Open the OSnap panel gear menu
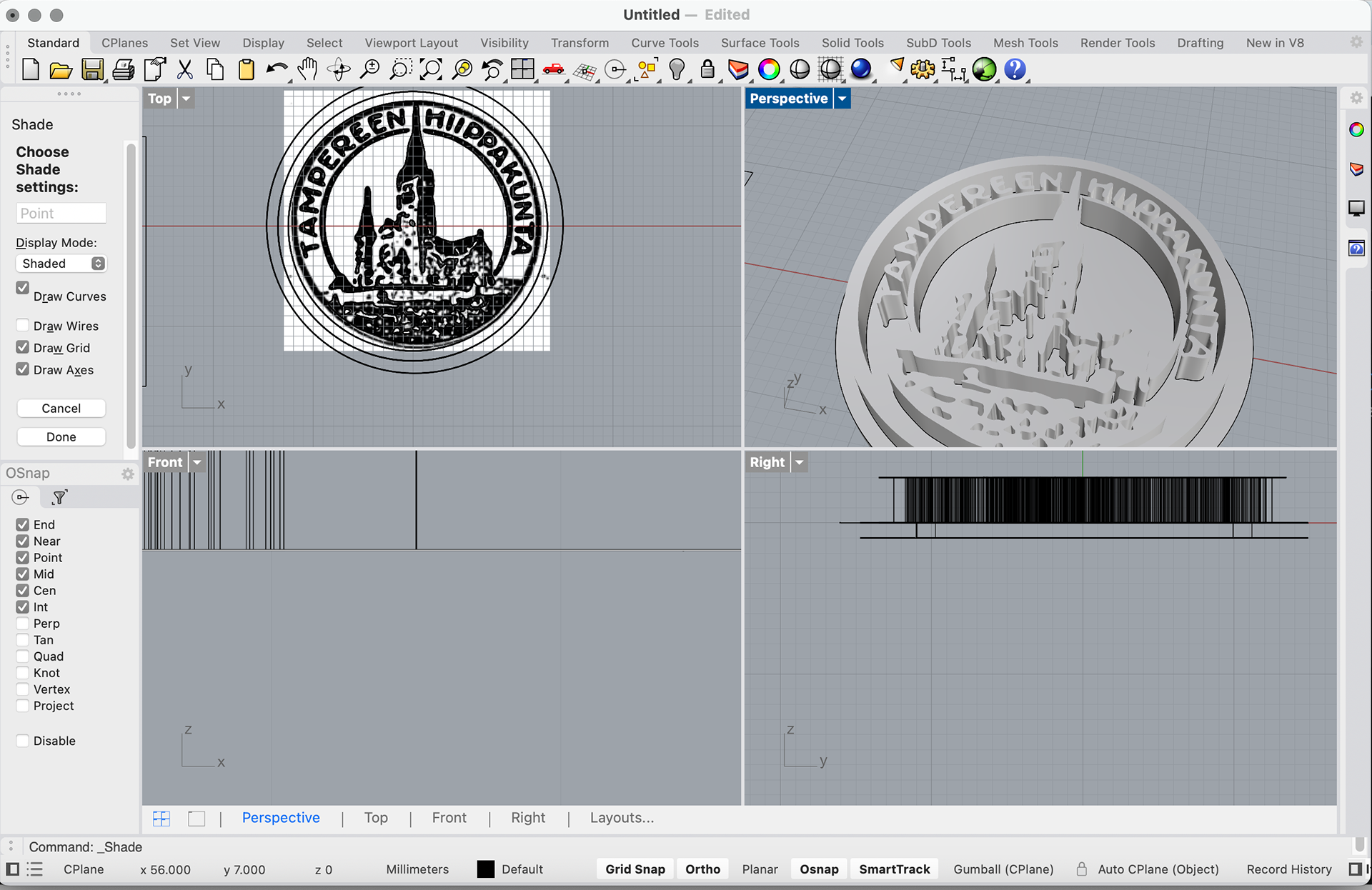Viewport: 1372px width, 890px height. [x=128, y=474]
